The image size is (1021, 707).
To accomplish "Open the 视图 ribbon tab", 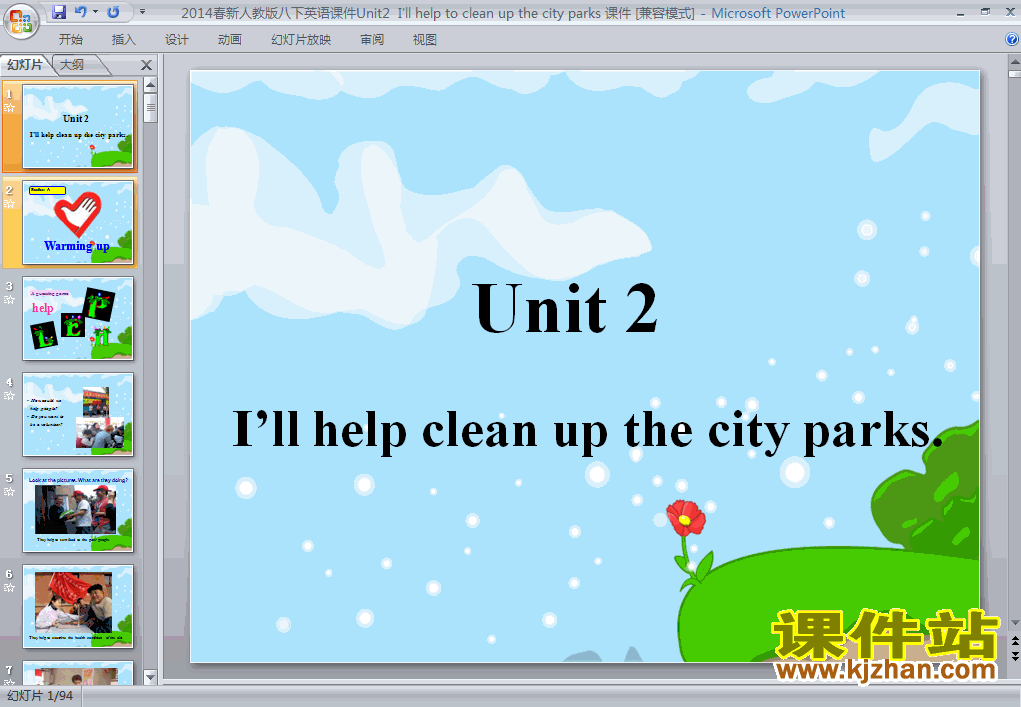I will click(425, 40).
